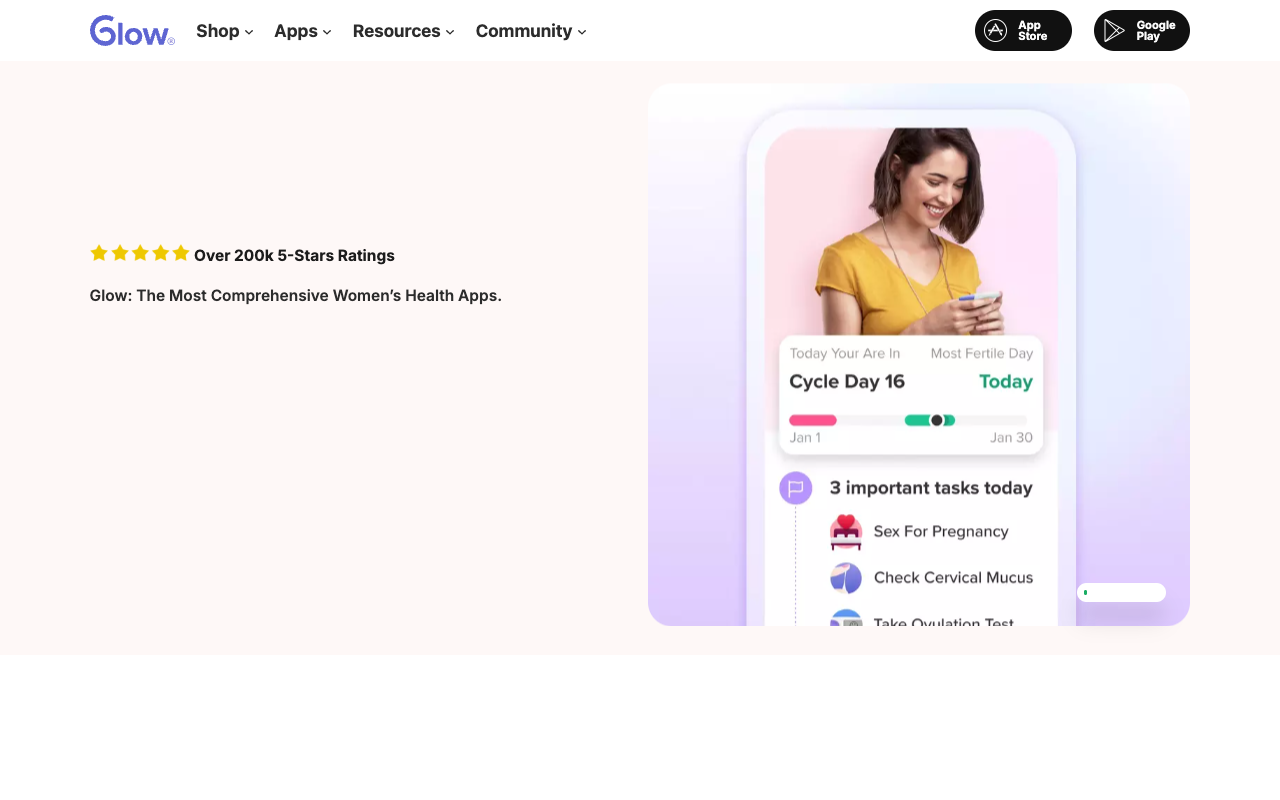1280x800 pixels.
Task: Open the Community menu
Action: (531, 31)
